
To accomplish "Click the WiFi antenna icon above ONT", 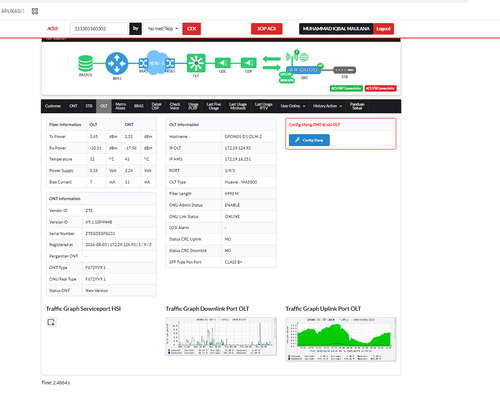I will tap(293, 57).
